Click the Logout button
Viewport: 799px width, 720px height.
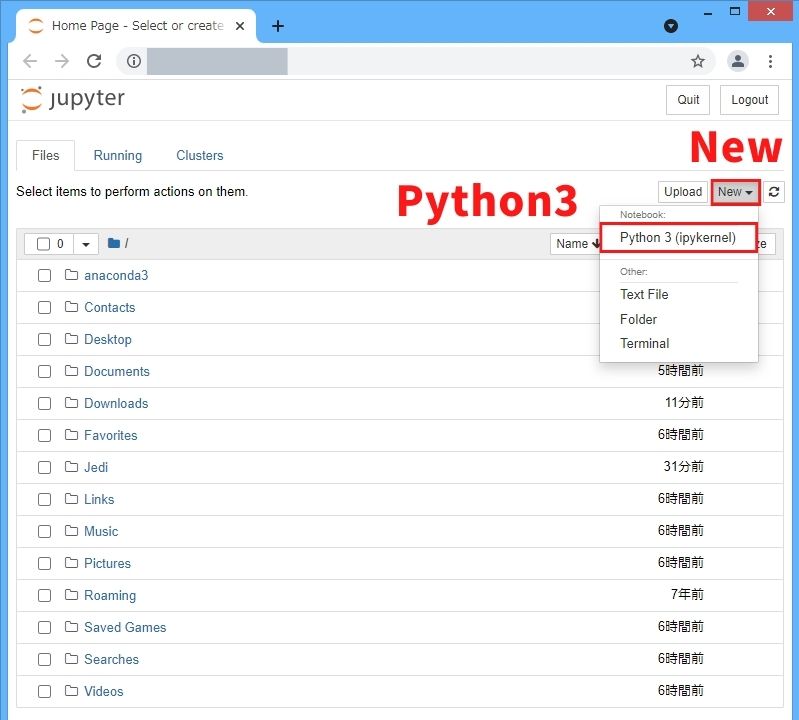point(749,100)
